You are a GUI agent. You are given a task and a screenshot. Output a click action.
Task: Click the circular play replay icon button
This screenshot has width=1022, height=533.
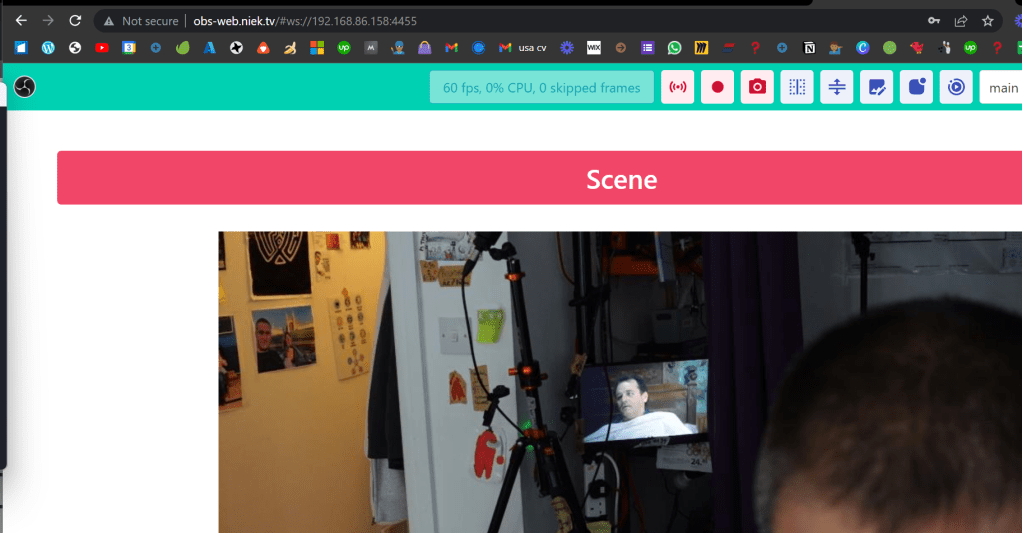(956, 87)
